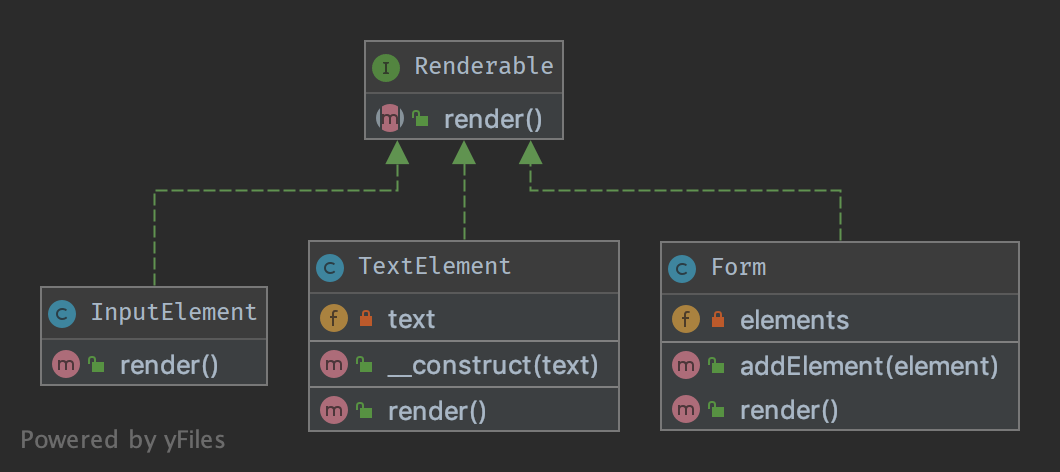Screen dimensions: 1060x472
Task: Select the elements field row in Form
Action: (794, 320)
